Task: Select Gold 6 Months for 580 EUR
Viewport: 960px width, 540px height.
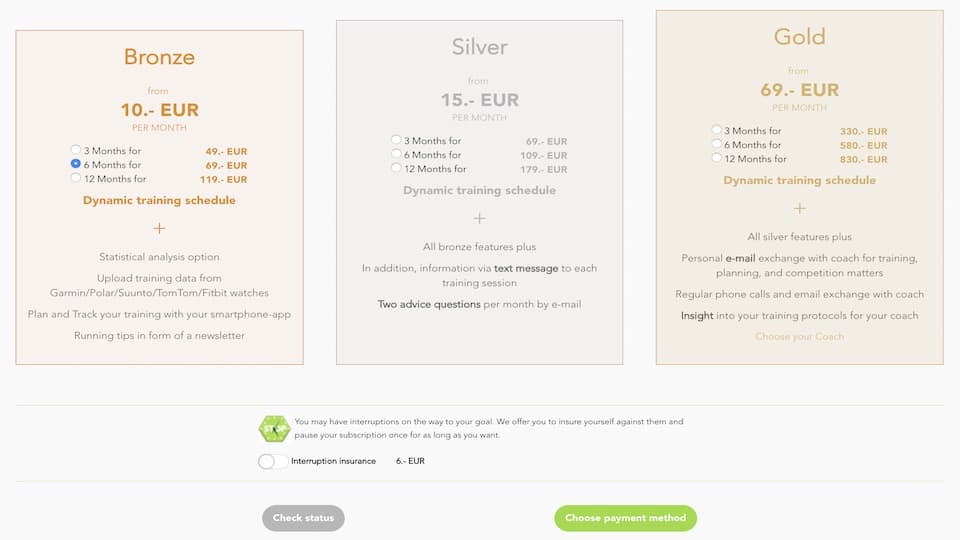Action: click(x=716, y=143)
